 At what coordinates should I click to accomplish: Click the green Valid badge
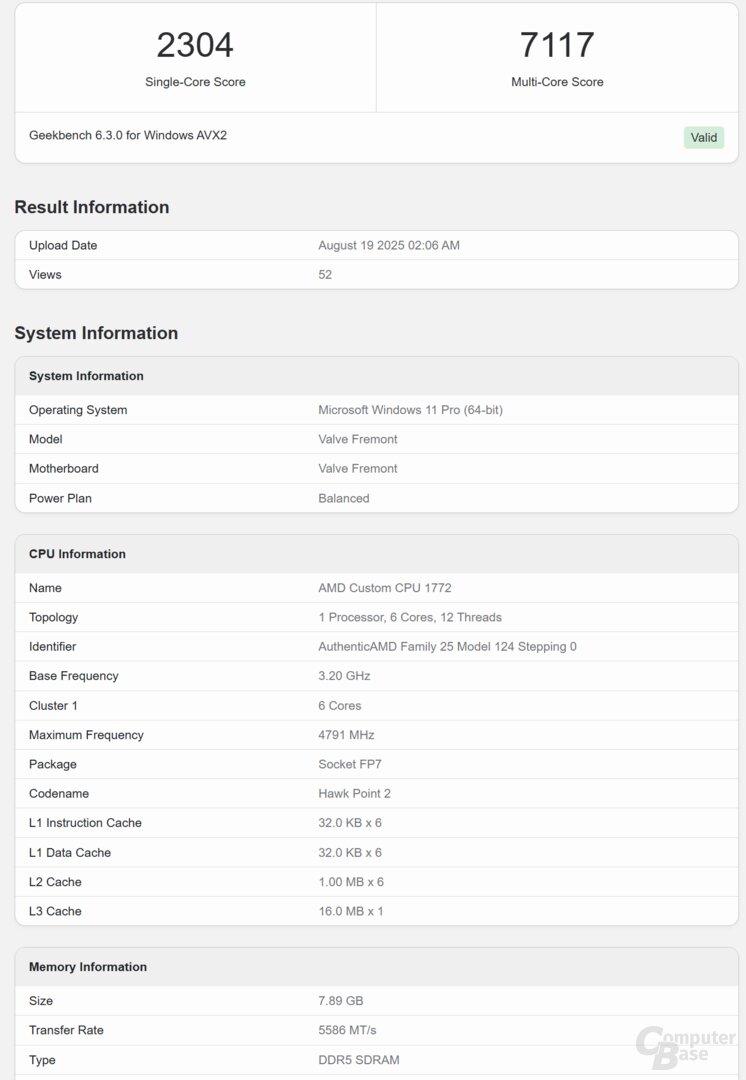coord(703,137)
